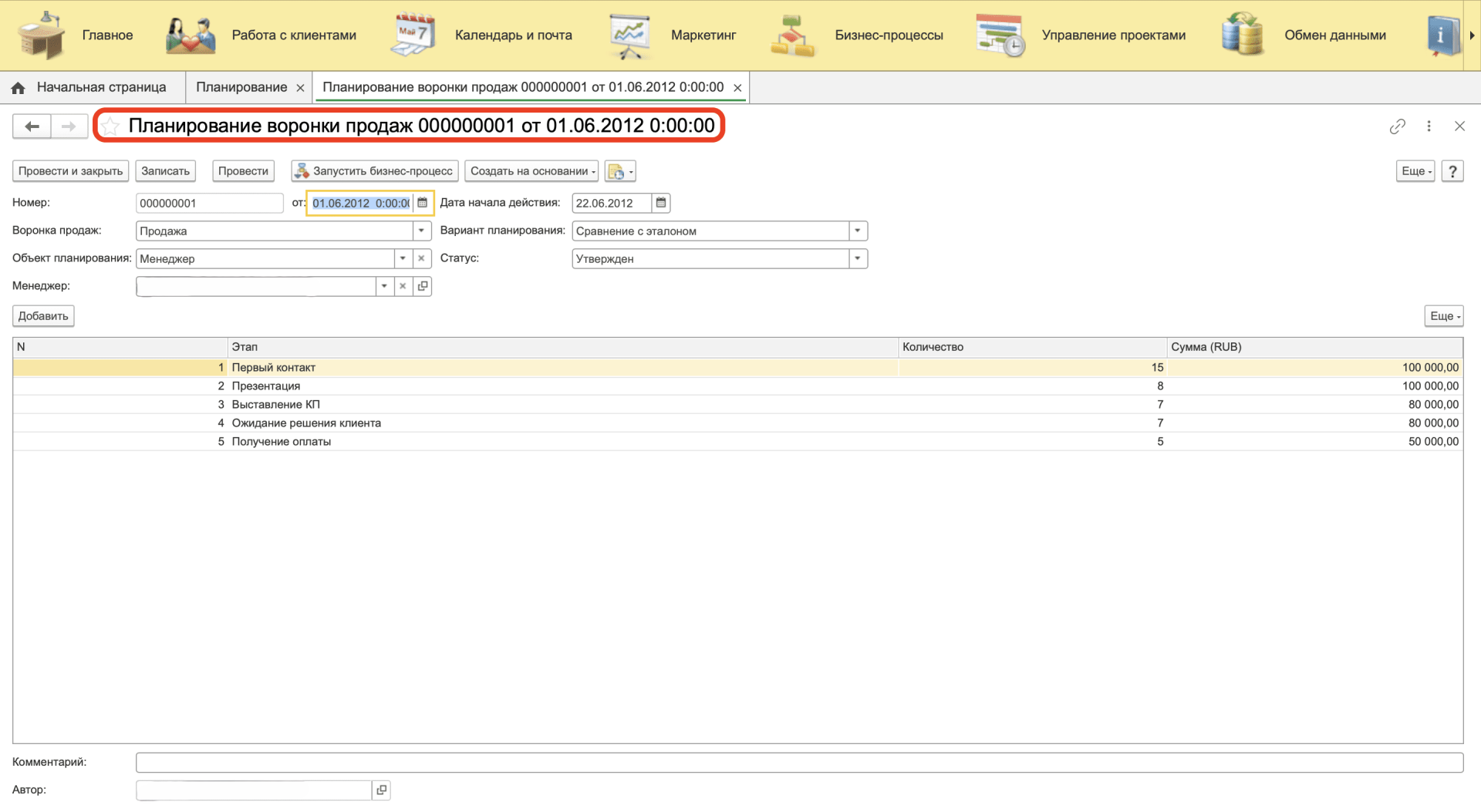Open the Маркетинг section
Screen dimensions: 1481x812
pyautogui.click(x=703, y=35)
